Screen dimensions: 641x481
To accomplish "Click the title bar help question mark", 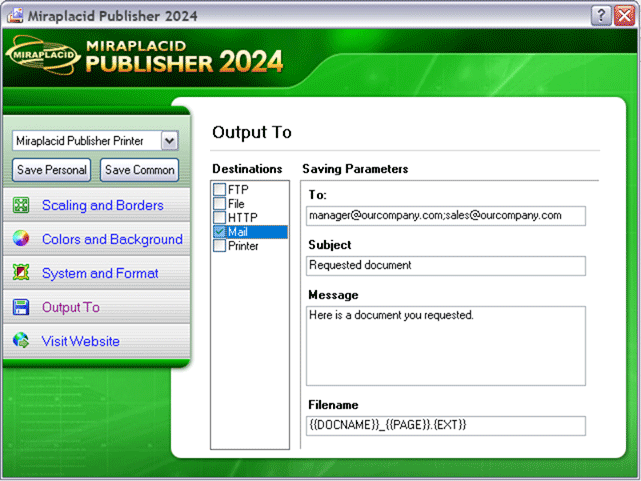I will pyautogui.click(x=600, y=16).
